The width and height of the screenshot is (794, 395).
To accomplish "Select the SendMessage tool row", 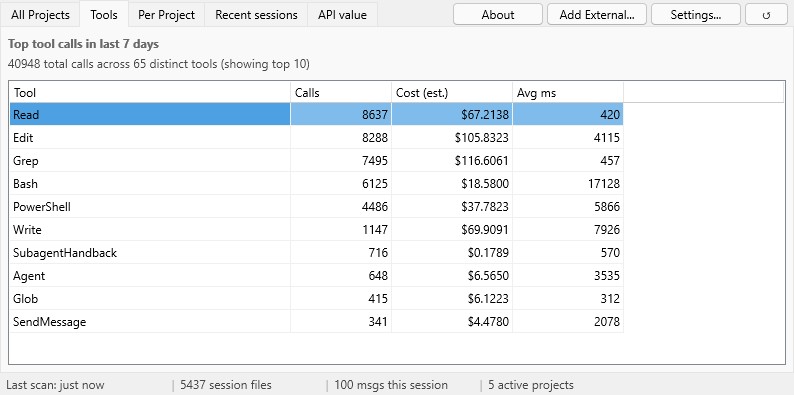I will tap(316, 322).
